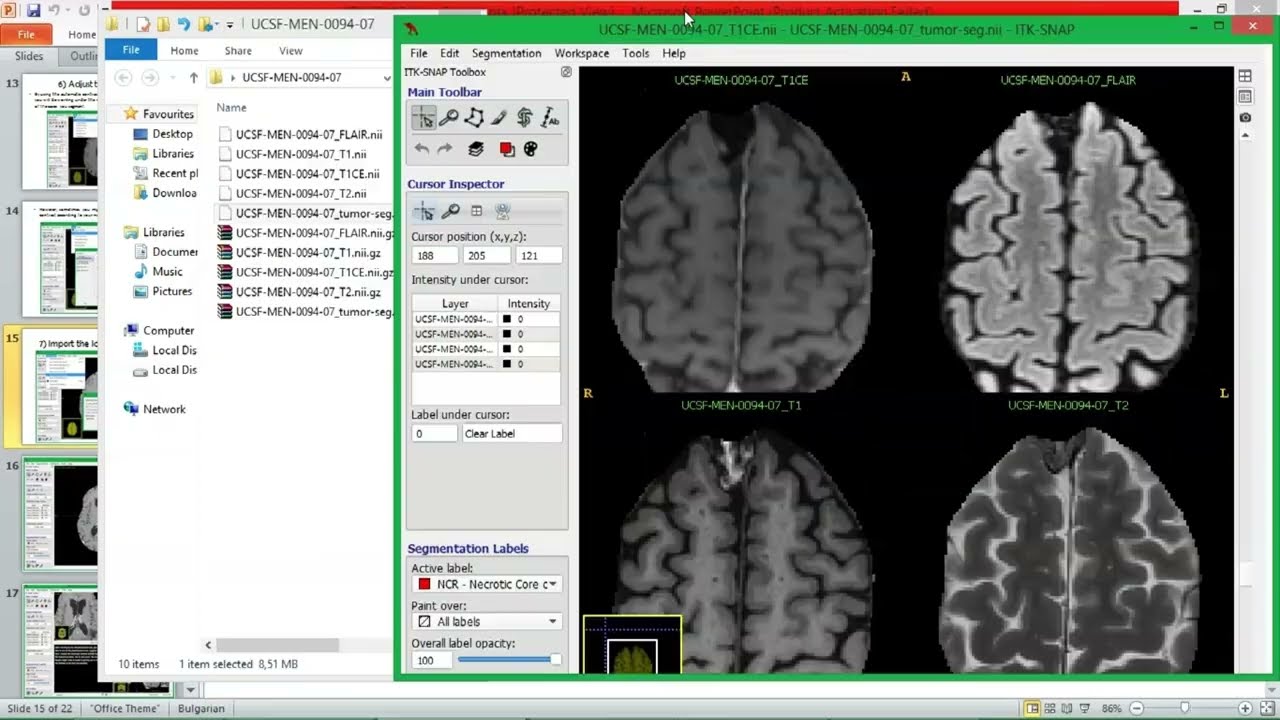Sort files by the Name column header
Viewport: 1280px width, 720px height.
[x=231, y=107]
